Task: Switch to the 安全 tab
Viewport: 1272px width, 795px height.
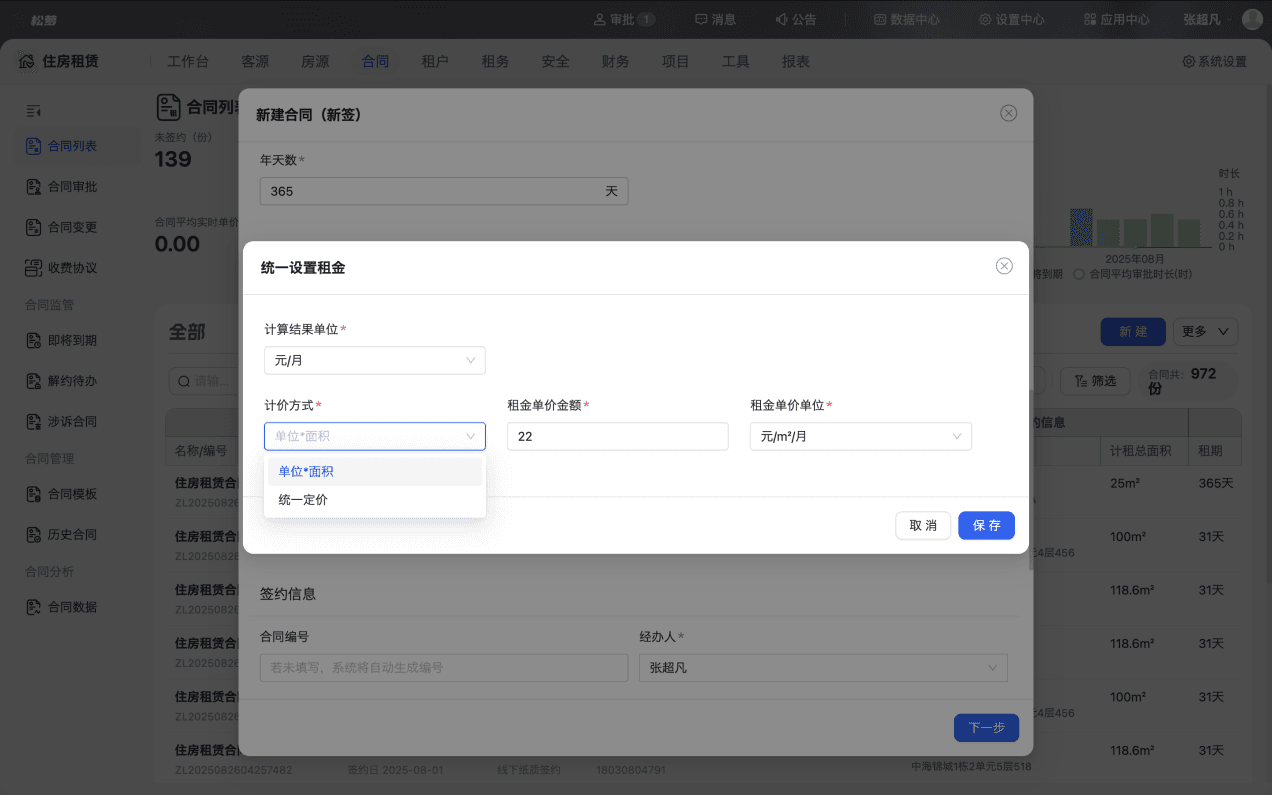Action: click(555, 61)
